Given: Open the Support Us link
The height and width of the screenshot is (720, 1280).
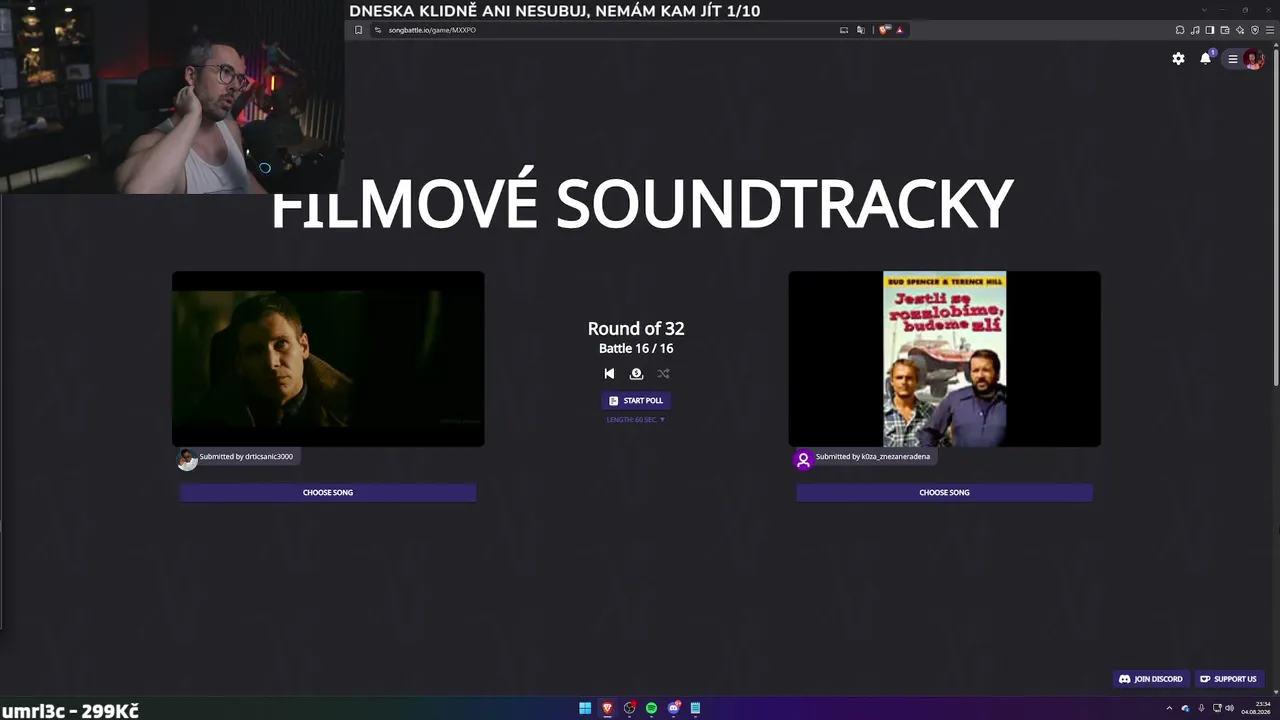Looking at the screenshot, I should point(1228,679).
